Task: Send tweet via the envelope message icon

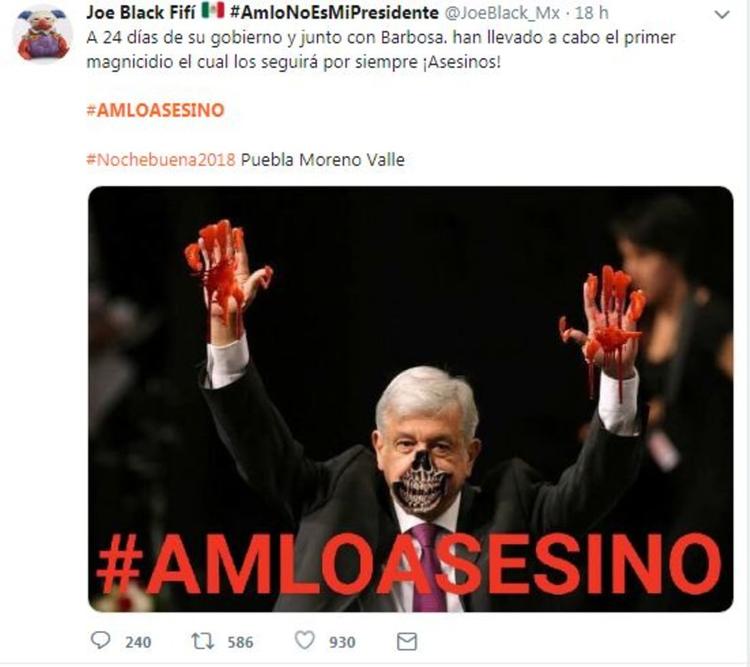Action: [407, 641]
